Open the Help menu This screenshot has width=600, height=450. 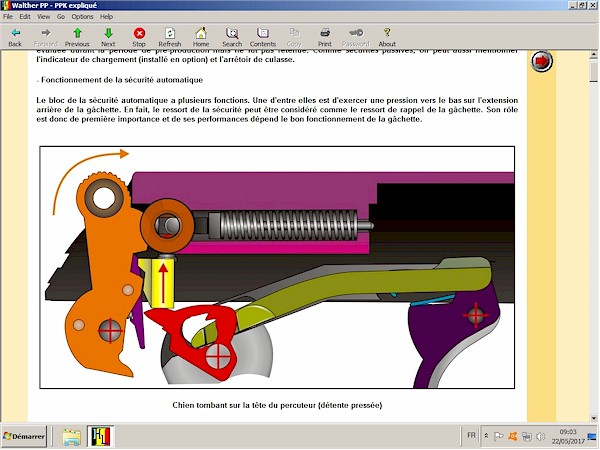(x=106, y=16)
